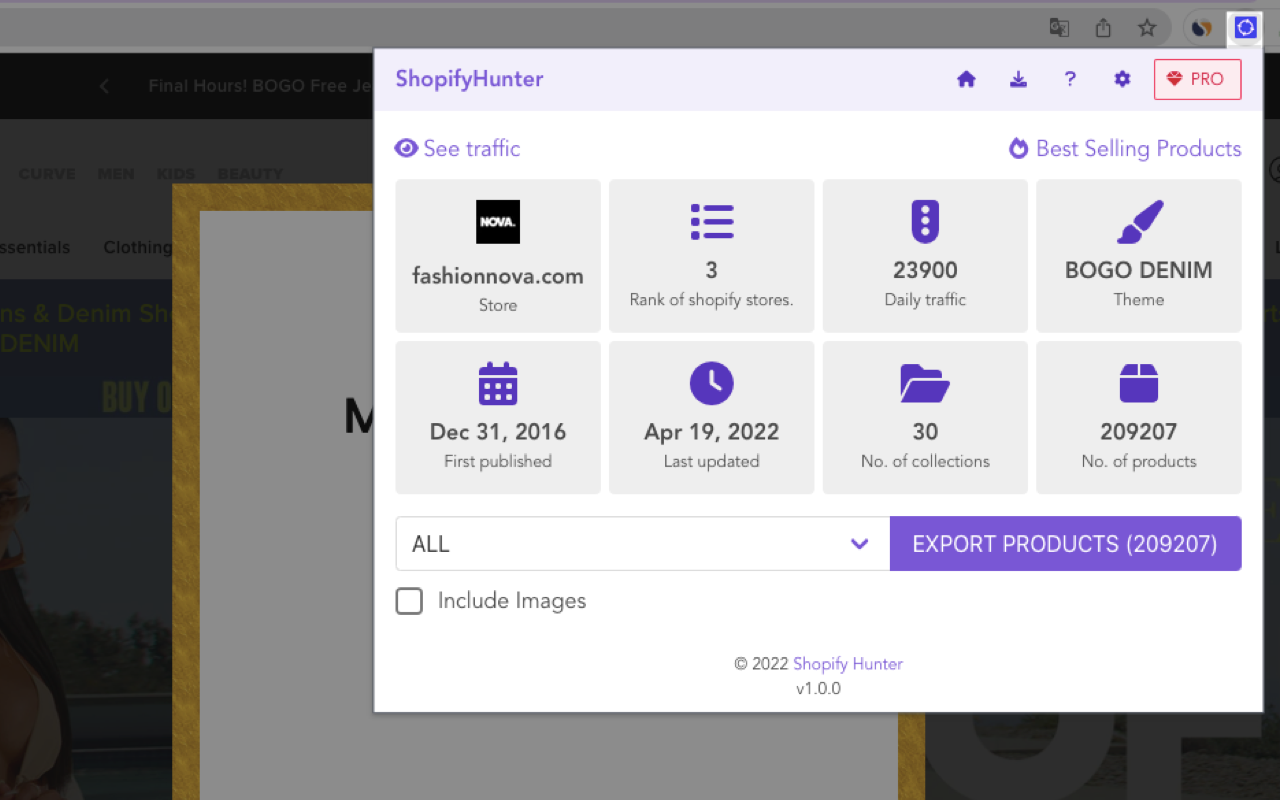Click the collections folder icon

click(x=925, y=384)
